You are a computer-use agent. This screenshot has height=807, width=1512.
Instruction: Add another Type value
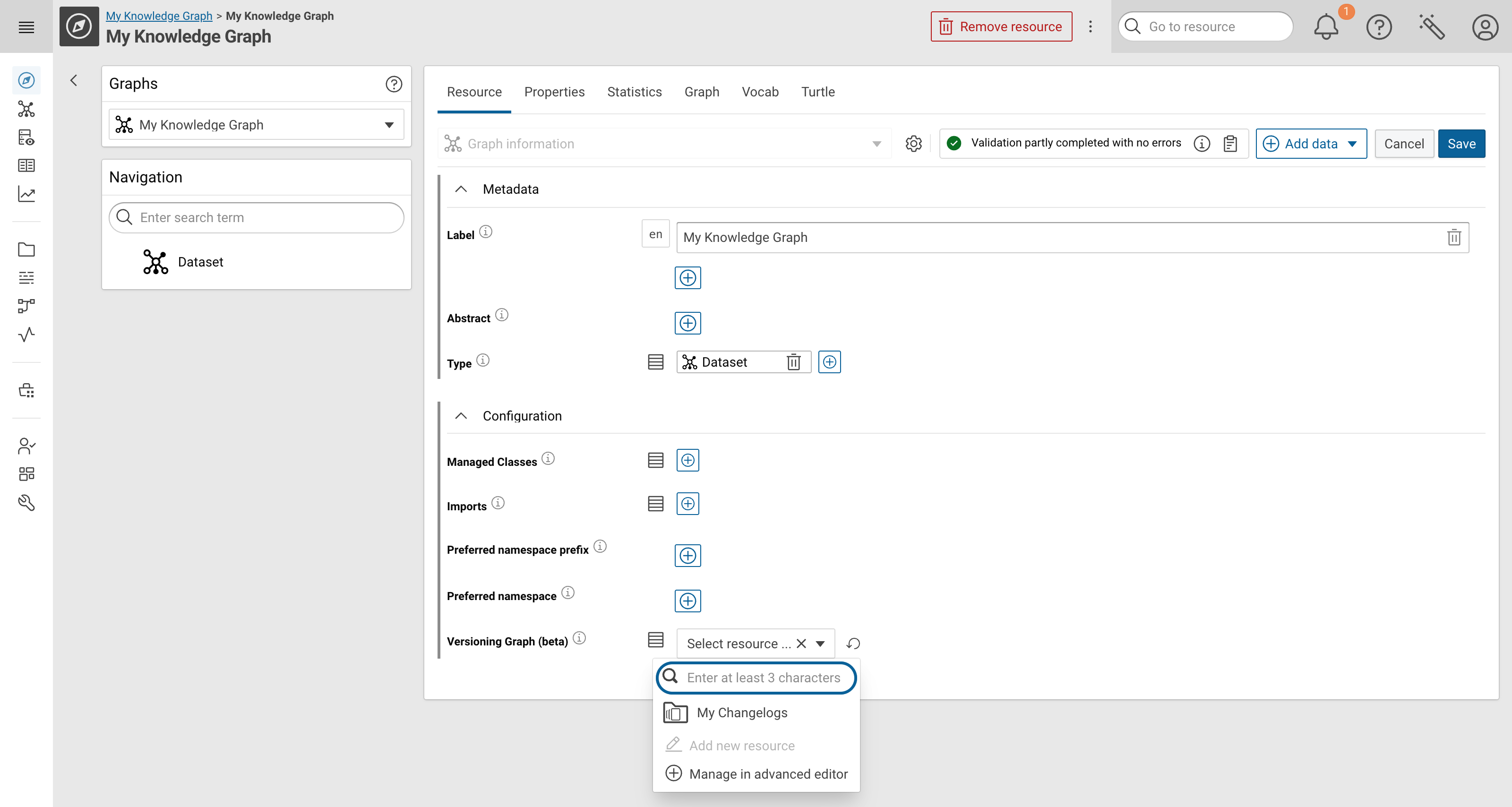point(829,362)
